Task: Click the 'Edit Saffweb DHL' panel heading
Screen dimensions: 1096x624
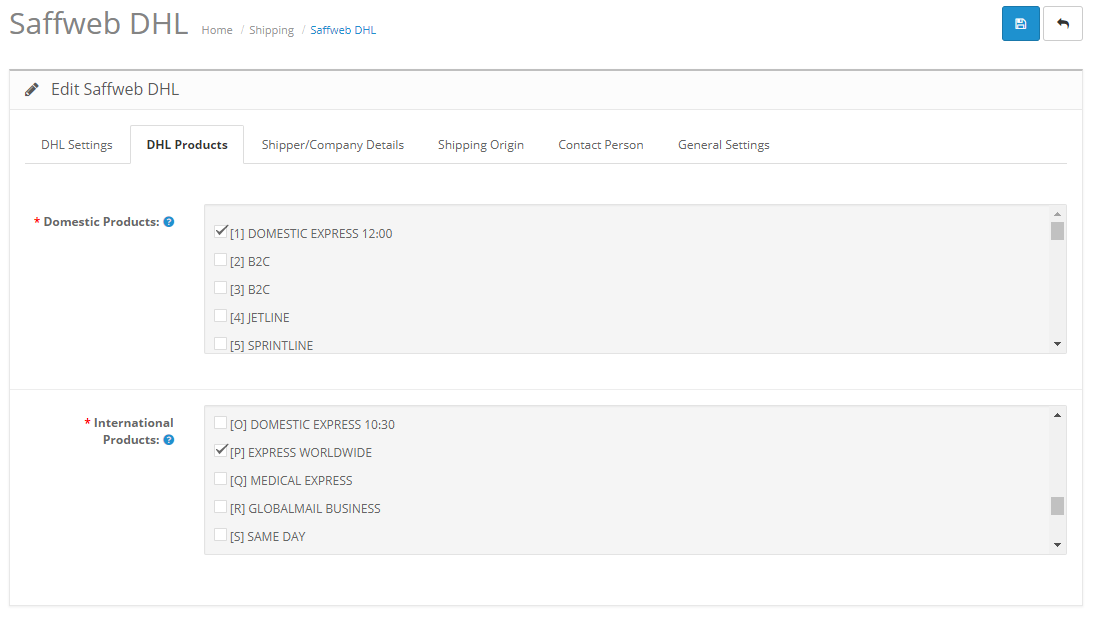Action: [115, 89]
